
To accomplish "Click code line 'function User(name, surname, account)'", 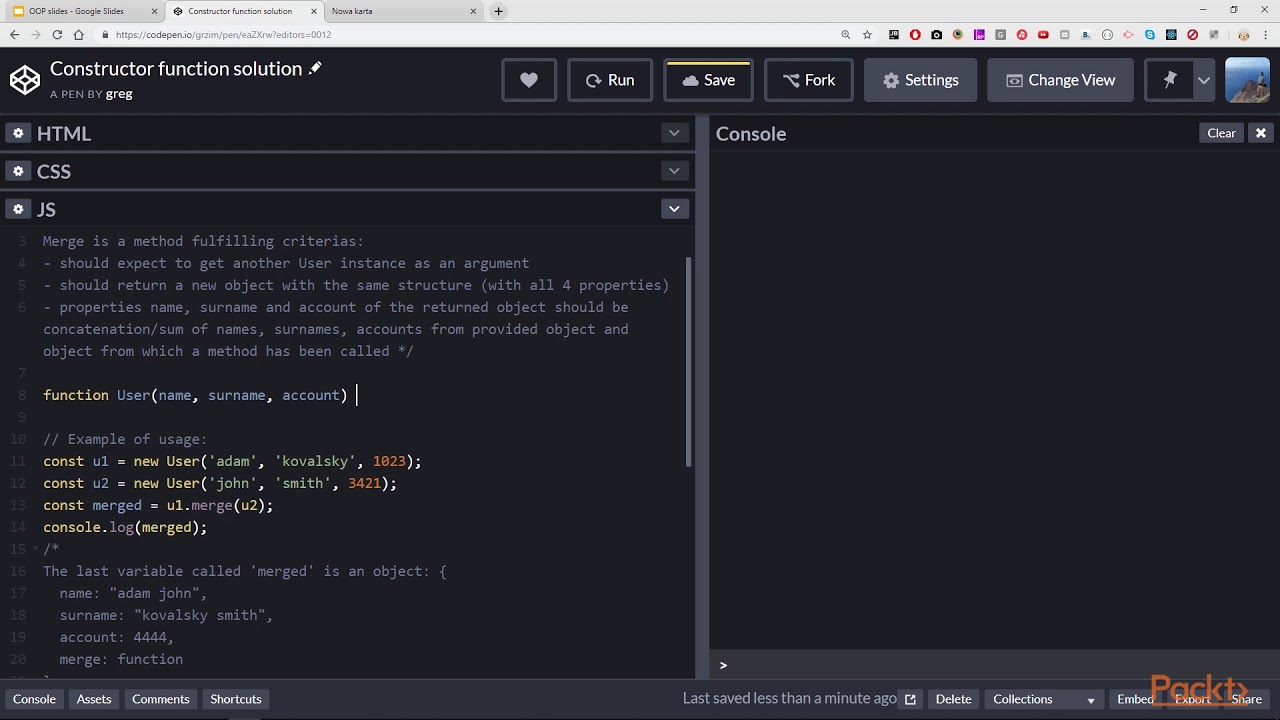I will tap(195, 395).
